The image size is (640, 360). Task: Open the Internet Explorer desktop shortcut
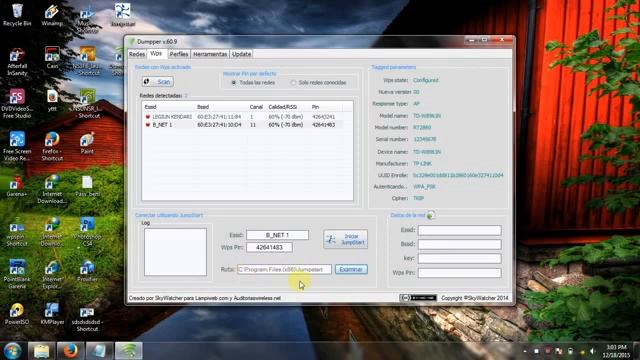[52, 274]
